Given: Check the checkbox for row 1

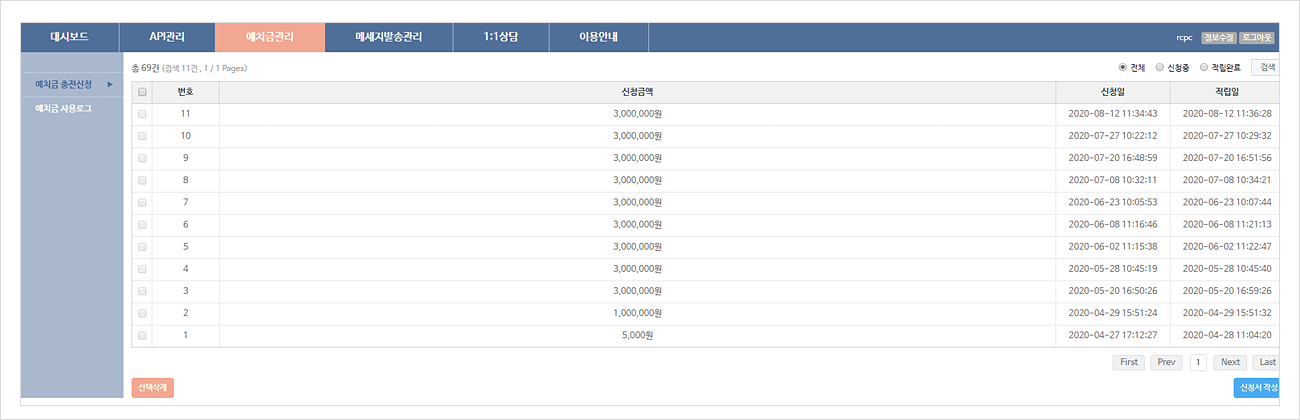Looking at the screenshot, I should (x=142, y=336).
